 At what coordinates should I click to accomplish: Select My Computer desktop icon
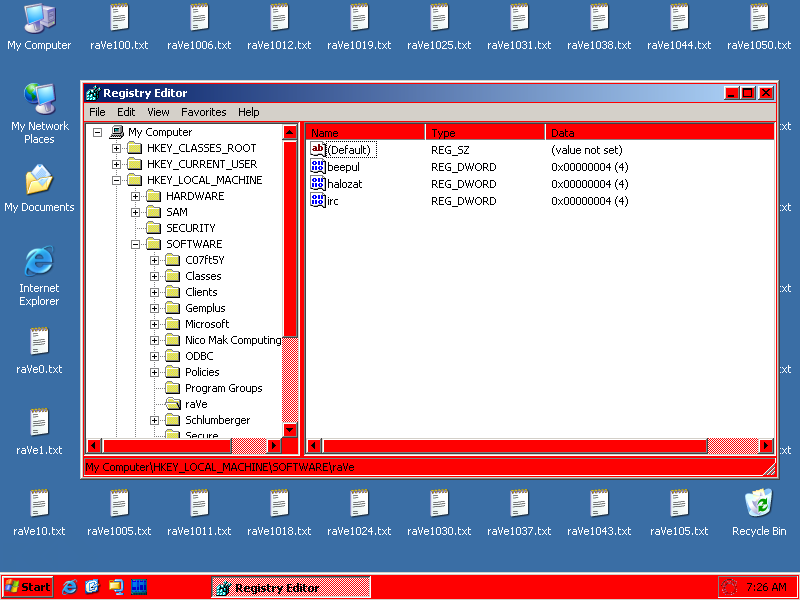[x=39, y=27]
